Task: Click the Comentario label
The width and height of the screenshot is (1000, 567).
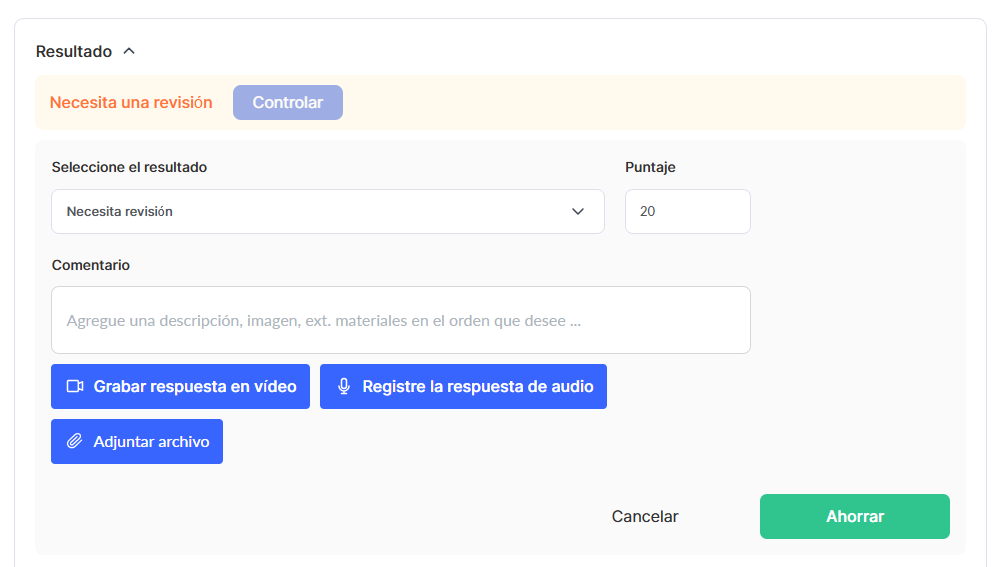Action: (91, 266)
